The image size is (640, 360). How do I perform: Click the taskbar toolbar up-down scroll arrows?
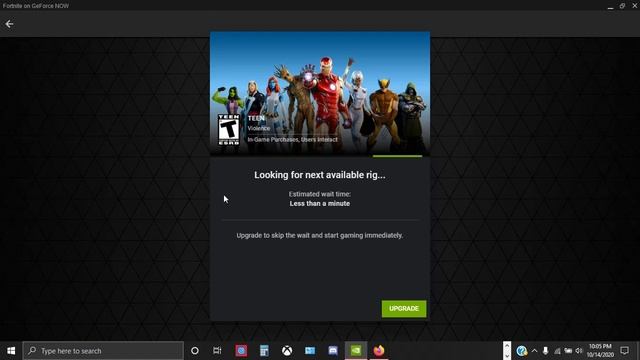coord(507,351)
